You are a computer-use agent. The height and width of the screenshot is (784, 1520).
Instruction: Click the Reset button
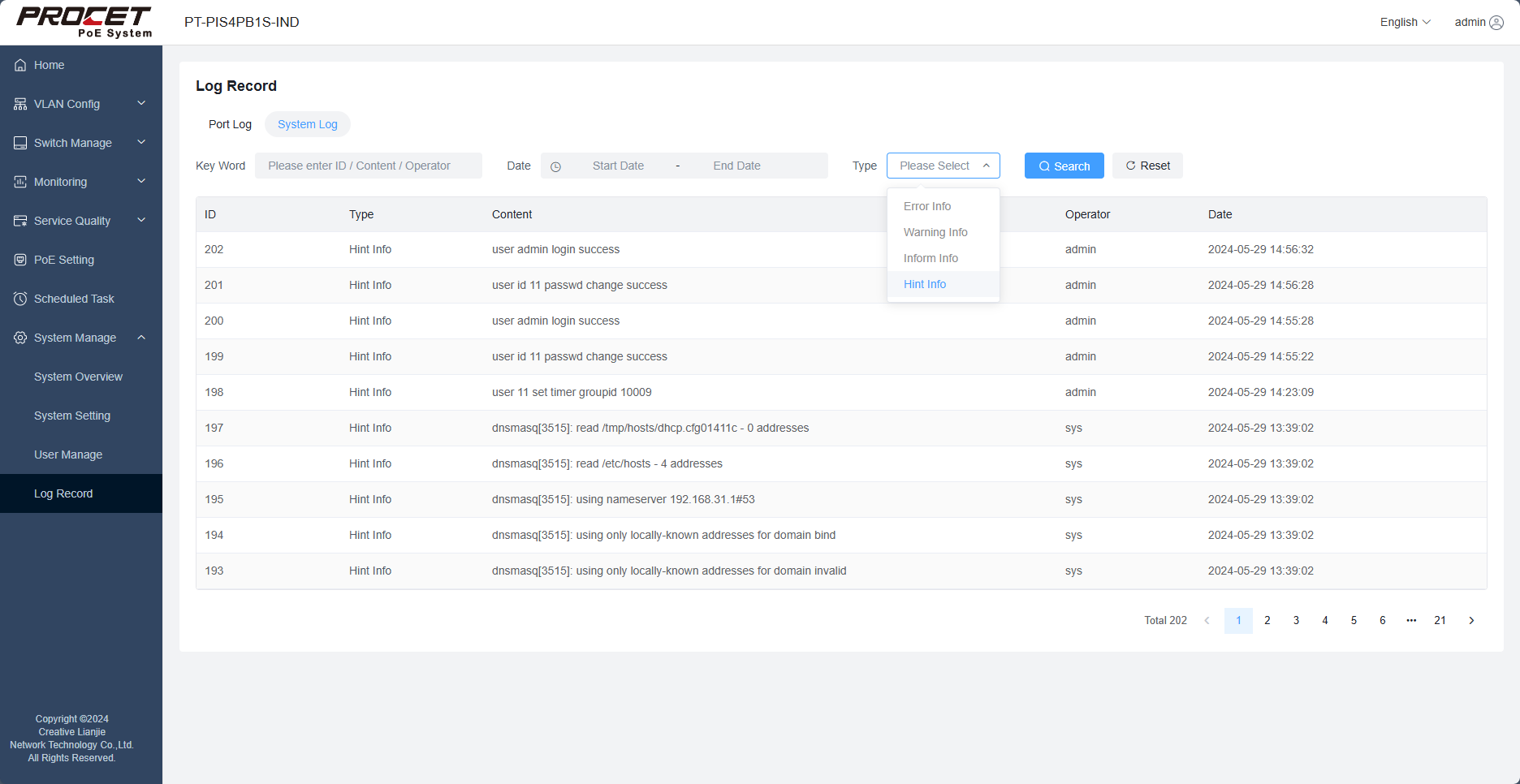(1147, 166)
